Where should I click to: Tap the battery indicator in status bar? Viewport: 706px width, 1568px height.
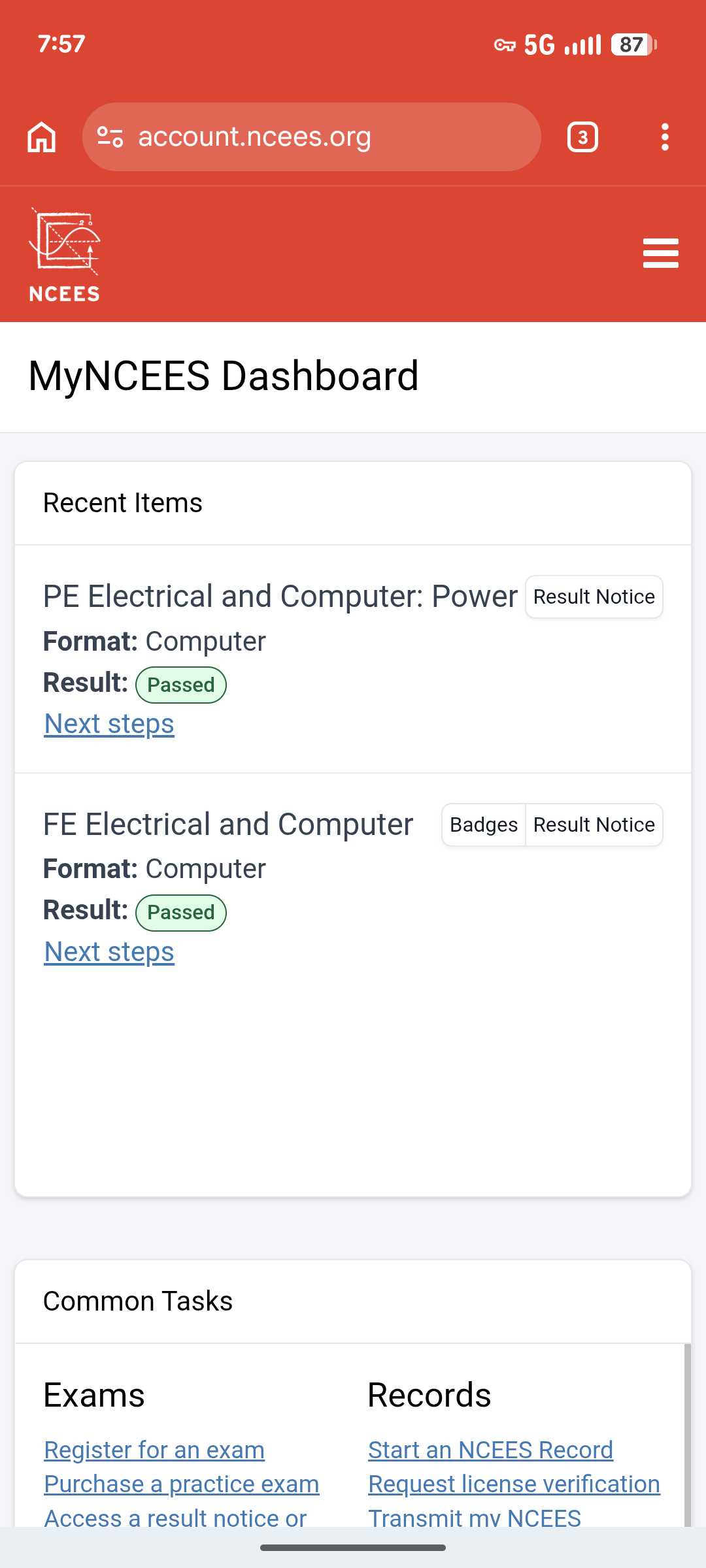pos(633,44)
